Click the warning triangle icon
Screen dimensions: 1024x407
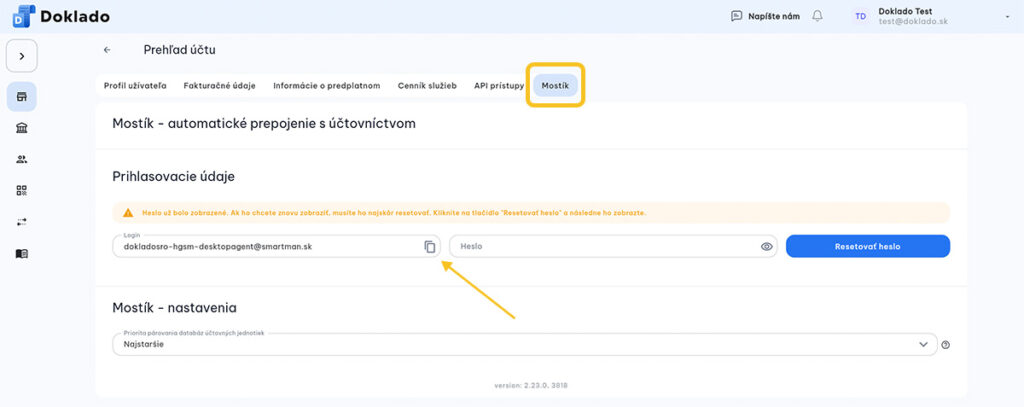coord(129,213)
